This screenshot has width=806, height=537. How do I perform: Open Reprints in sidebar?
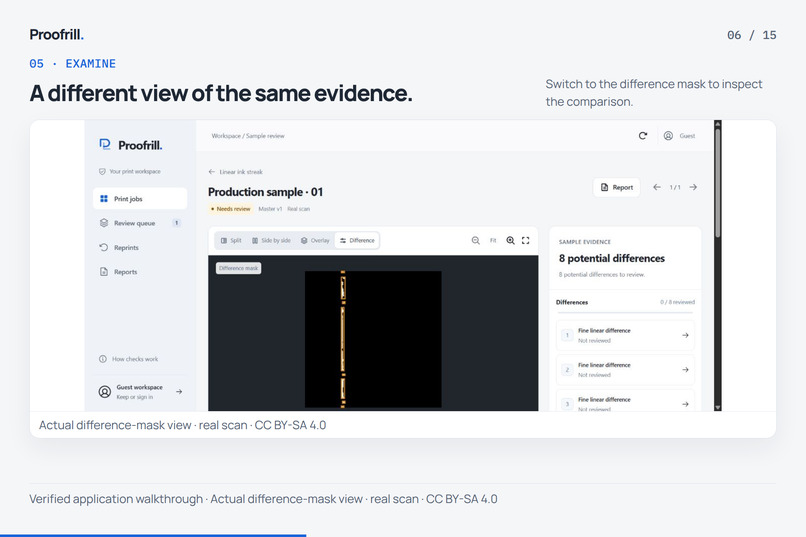140,248
